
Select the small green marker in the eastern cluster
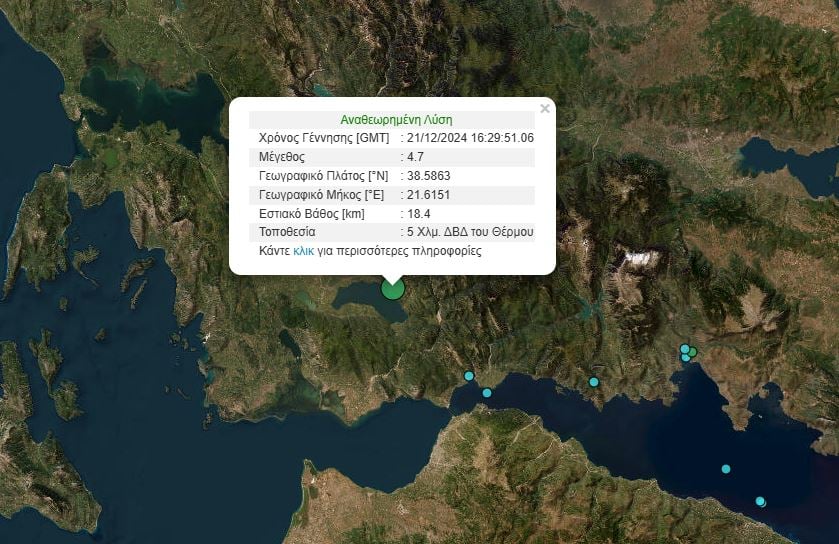[x=692, y=352]
